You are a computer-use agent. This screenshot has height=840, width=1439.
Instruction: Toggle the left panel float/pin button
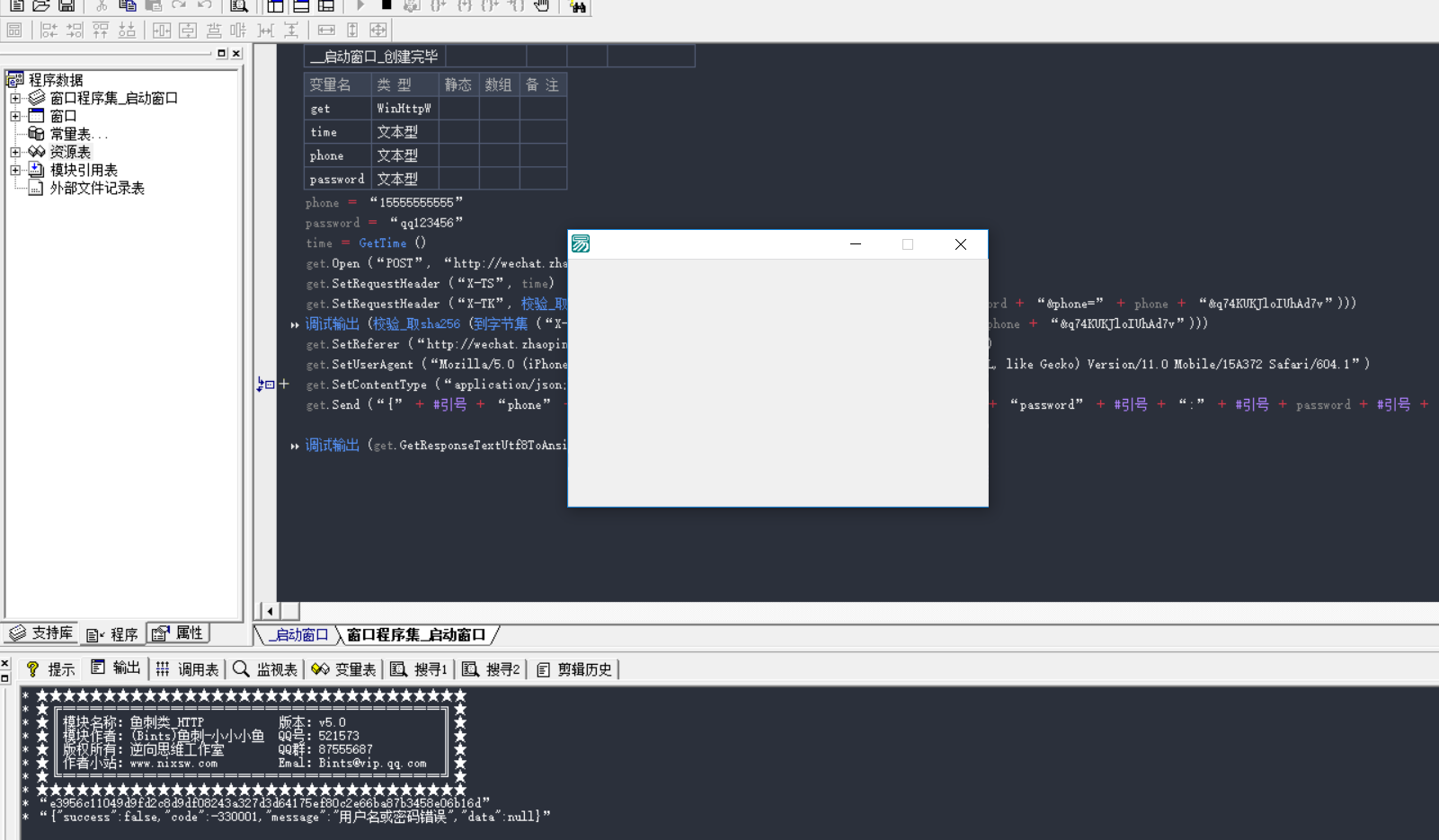[221, 54]
